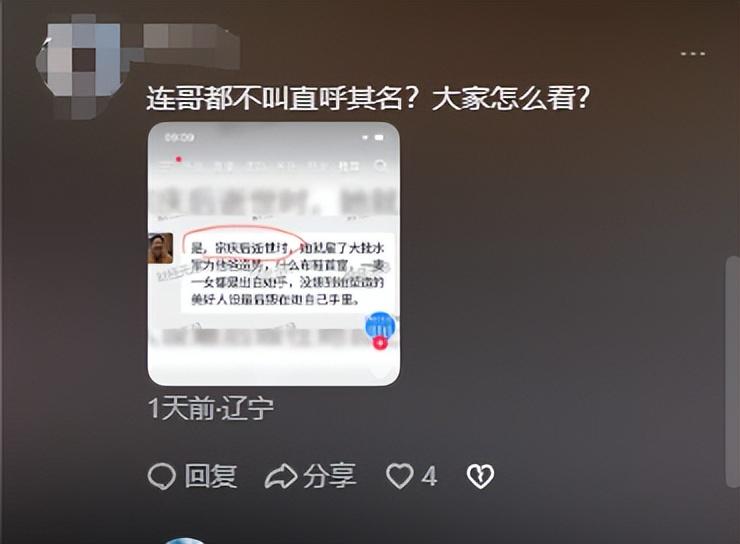Click the red plus badge in screenshot

(x=380, y=343)
